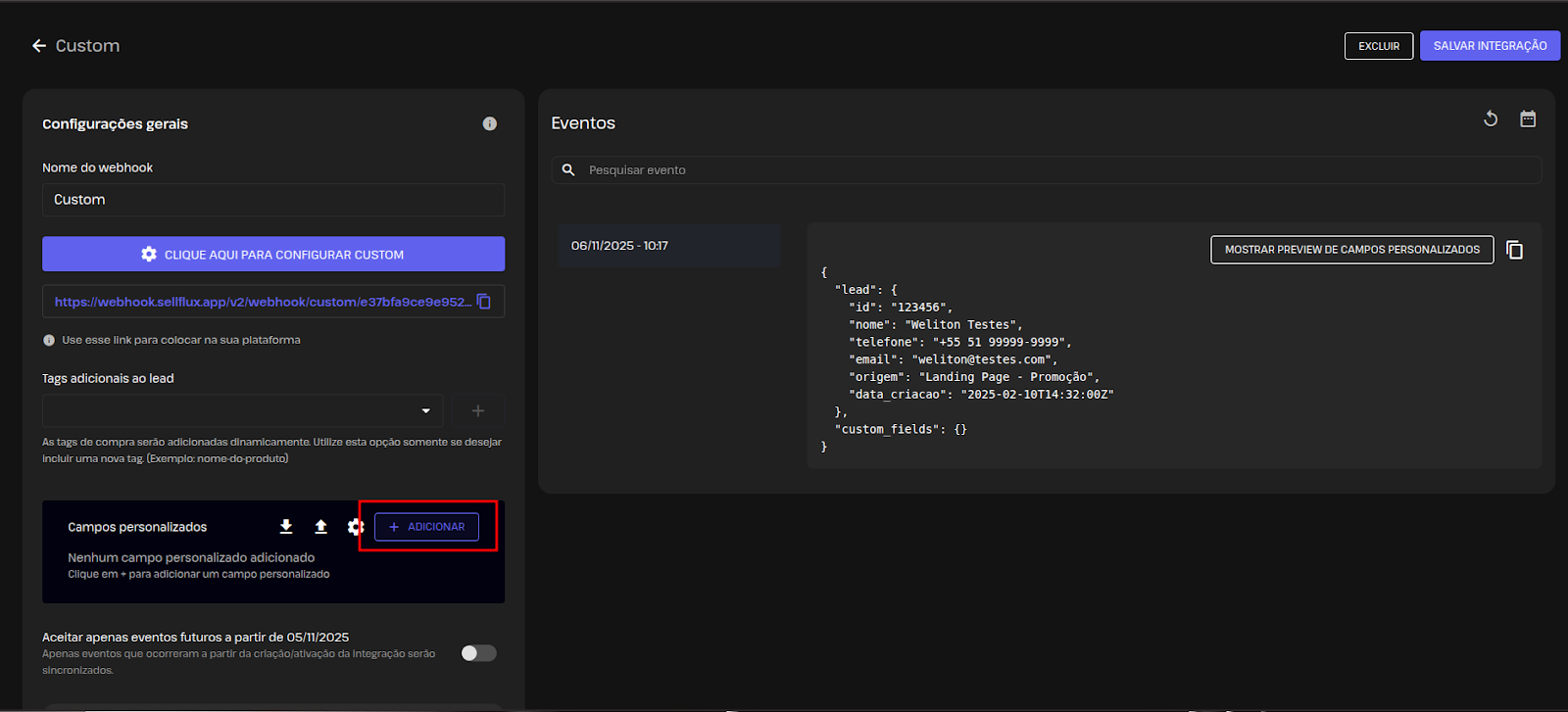This screenshot has width=1568, height=712.
Task: Click ADICIONAR to add custom field
Action: click(x=426, y=527)
